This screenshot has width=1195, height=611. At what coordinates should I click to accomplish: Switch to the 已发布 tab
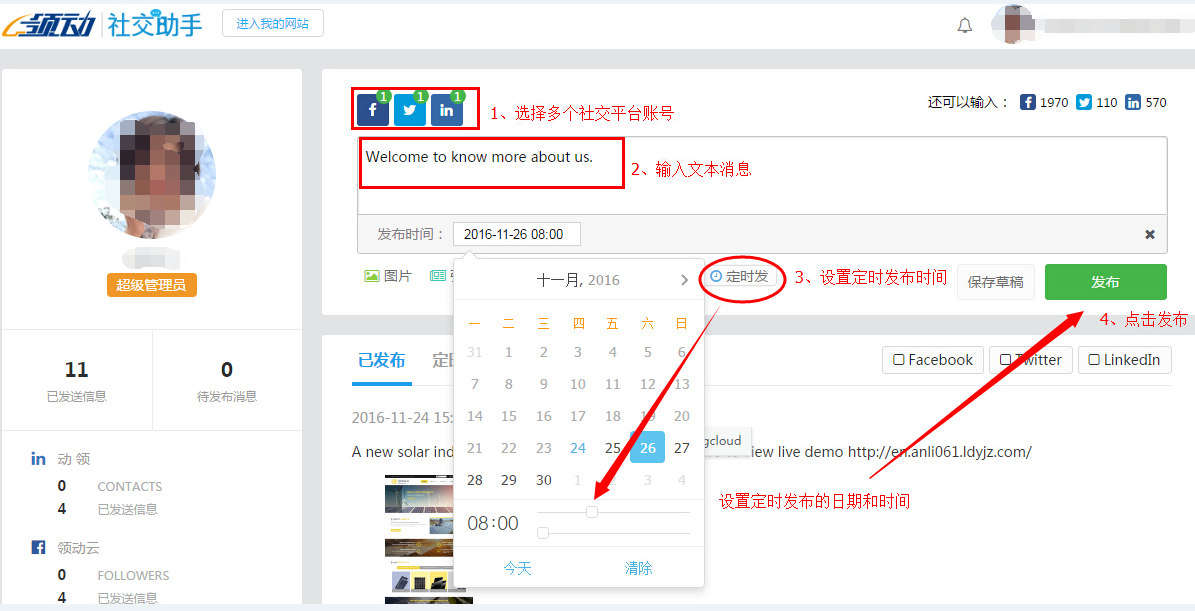point(381,361)
